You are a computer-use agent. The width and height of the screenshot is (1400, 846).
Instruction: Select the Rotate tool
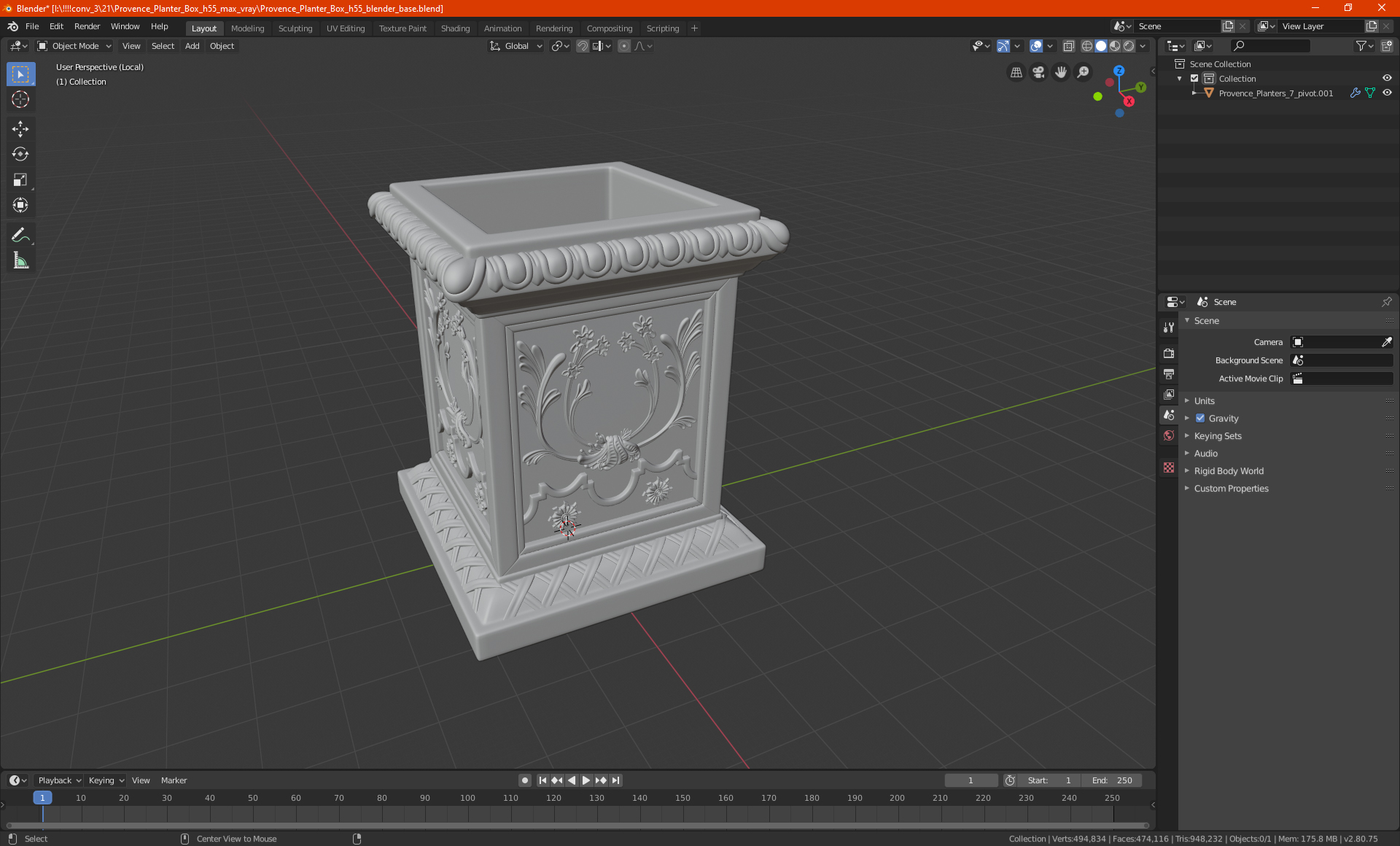20,154
